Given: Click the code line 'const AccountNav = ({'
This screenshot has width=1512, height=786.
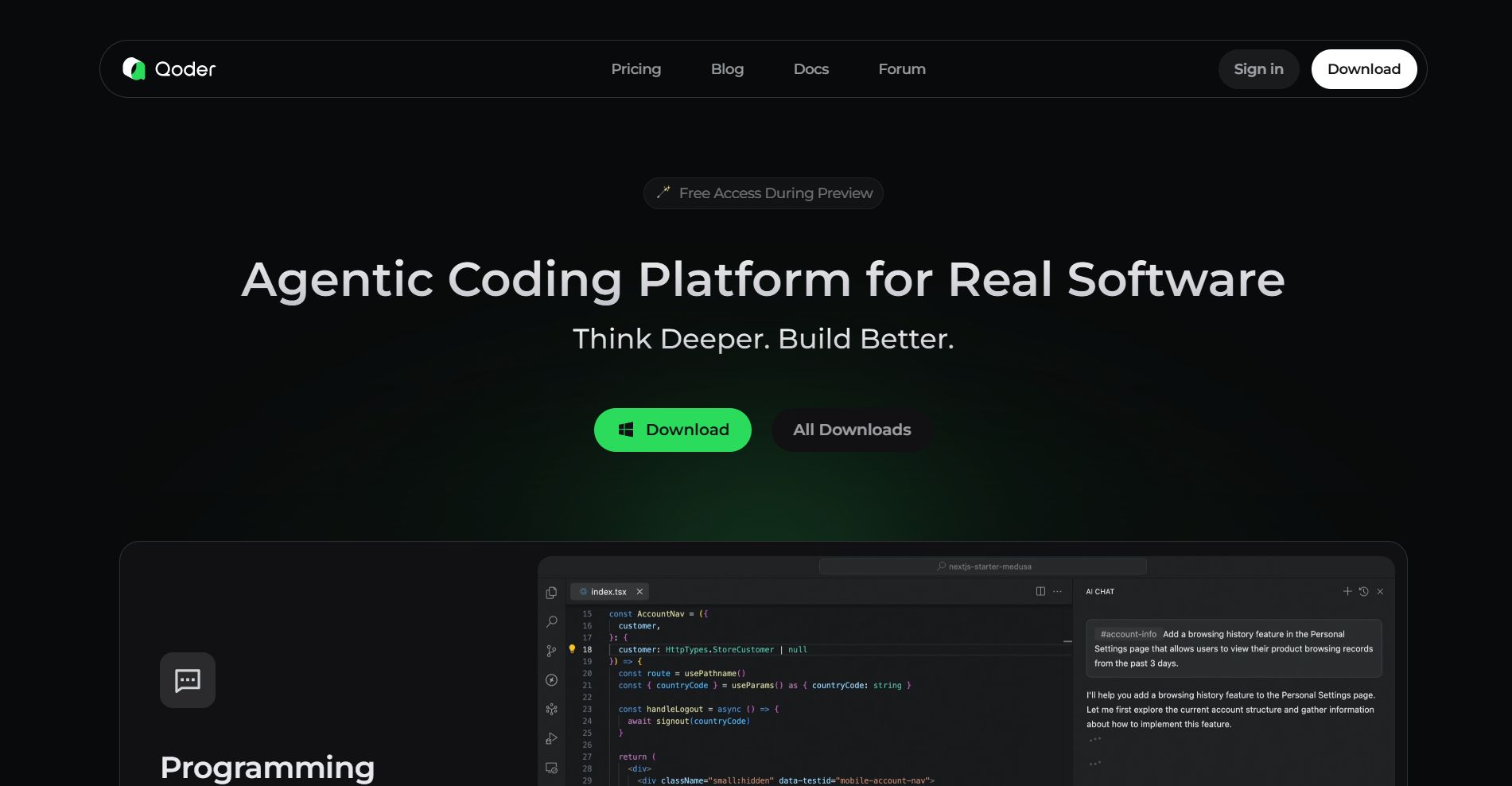Looking at the screenshot, I should 659,614.
